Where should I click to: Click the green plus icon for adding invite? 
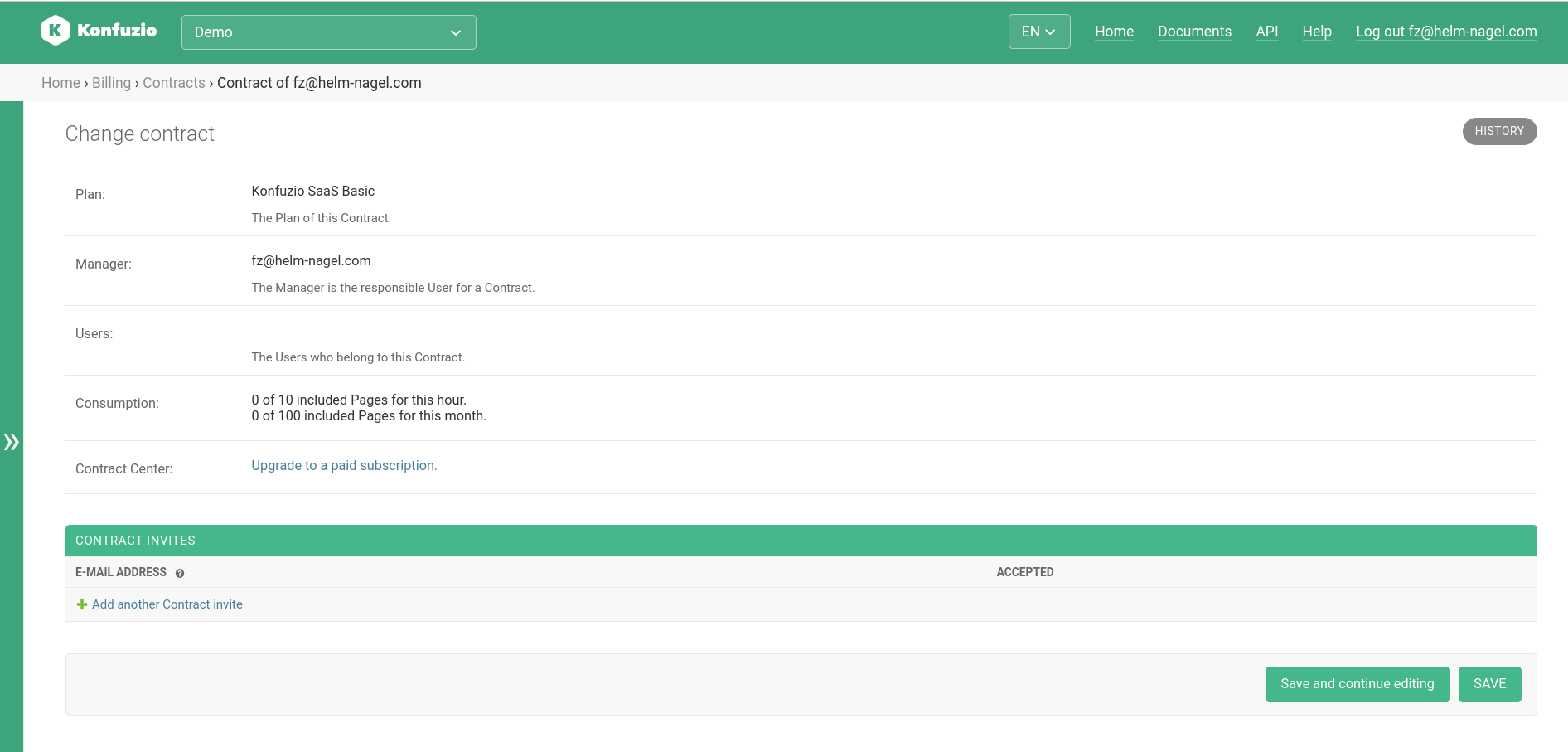[x=82, y=604]
